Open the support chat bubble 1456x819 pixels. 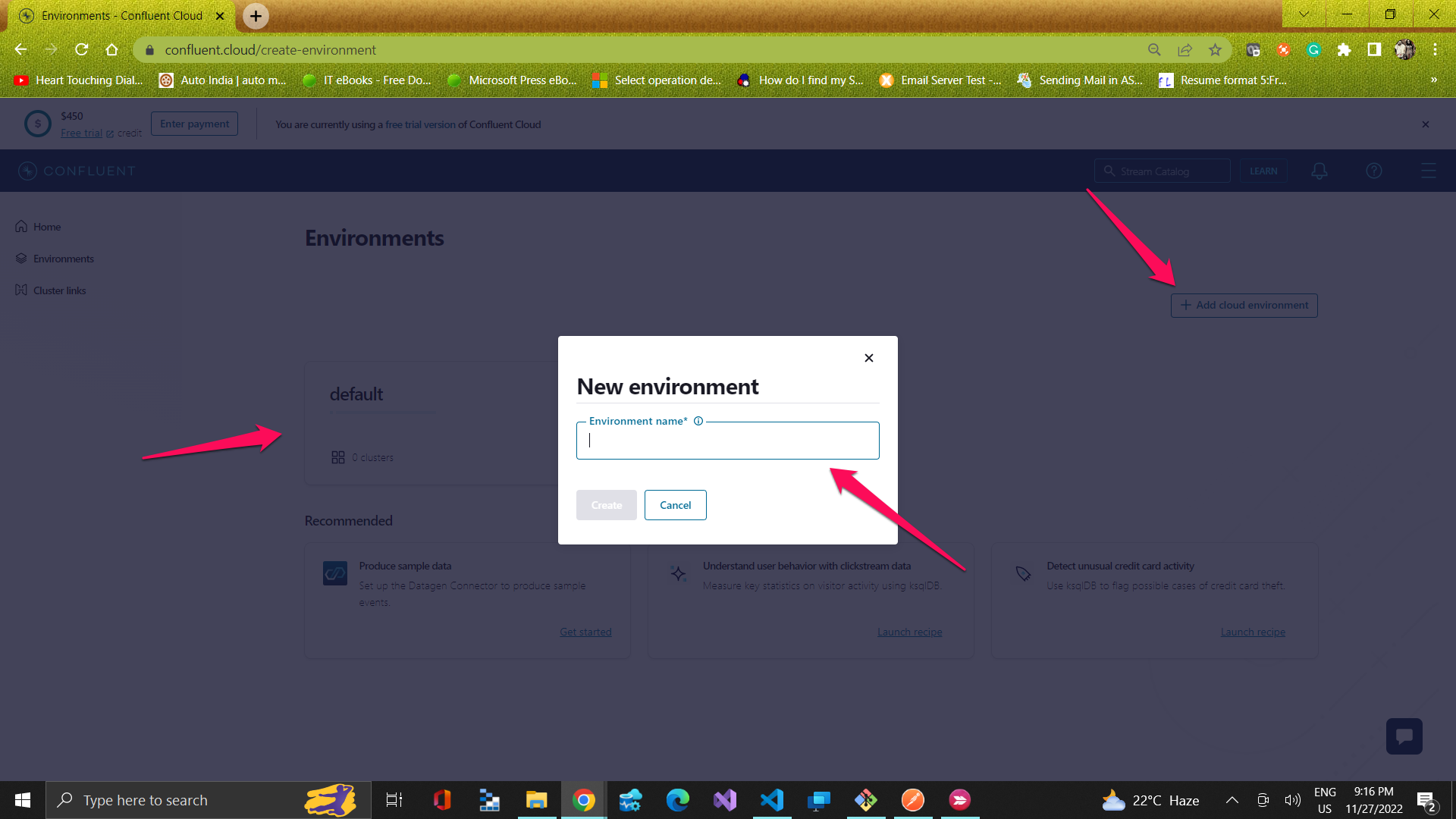click(1404, 736)
